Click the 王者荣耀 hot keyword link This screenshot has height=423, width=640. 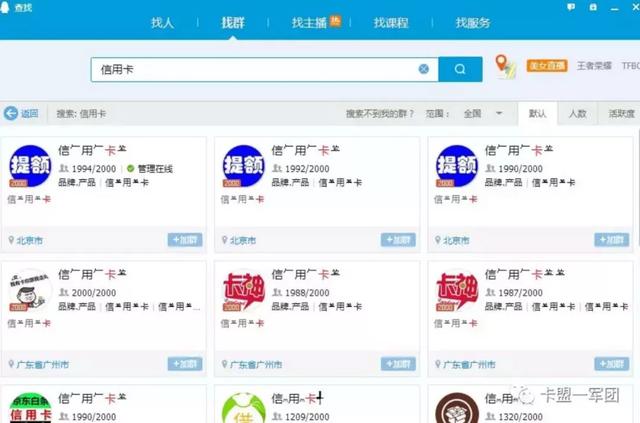(x=594, y=66)
